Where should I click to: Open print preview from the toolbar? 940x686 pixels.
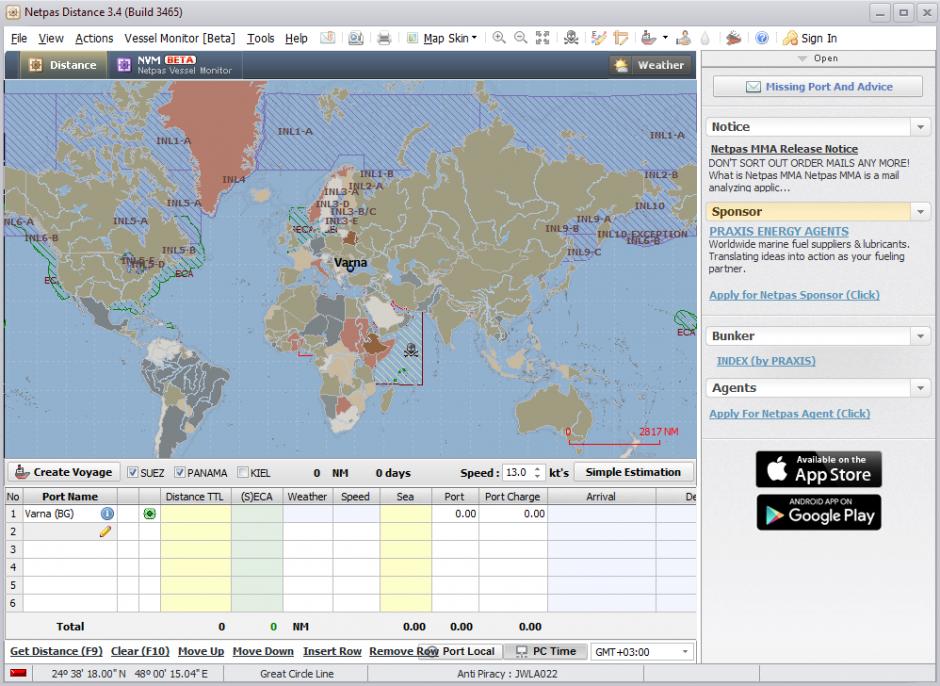355,38
